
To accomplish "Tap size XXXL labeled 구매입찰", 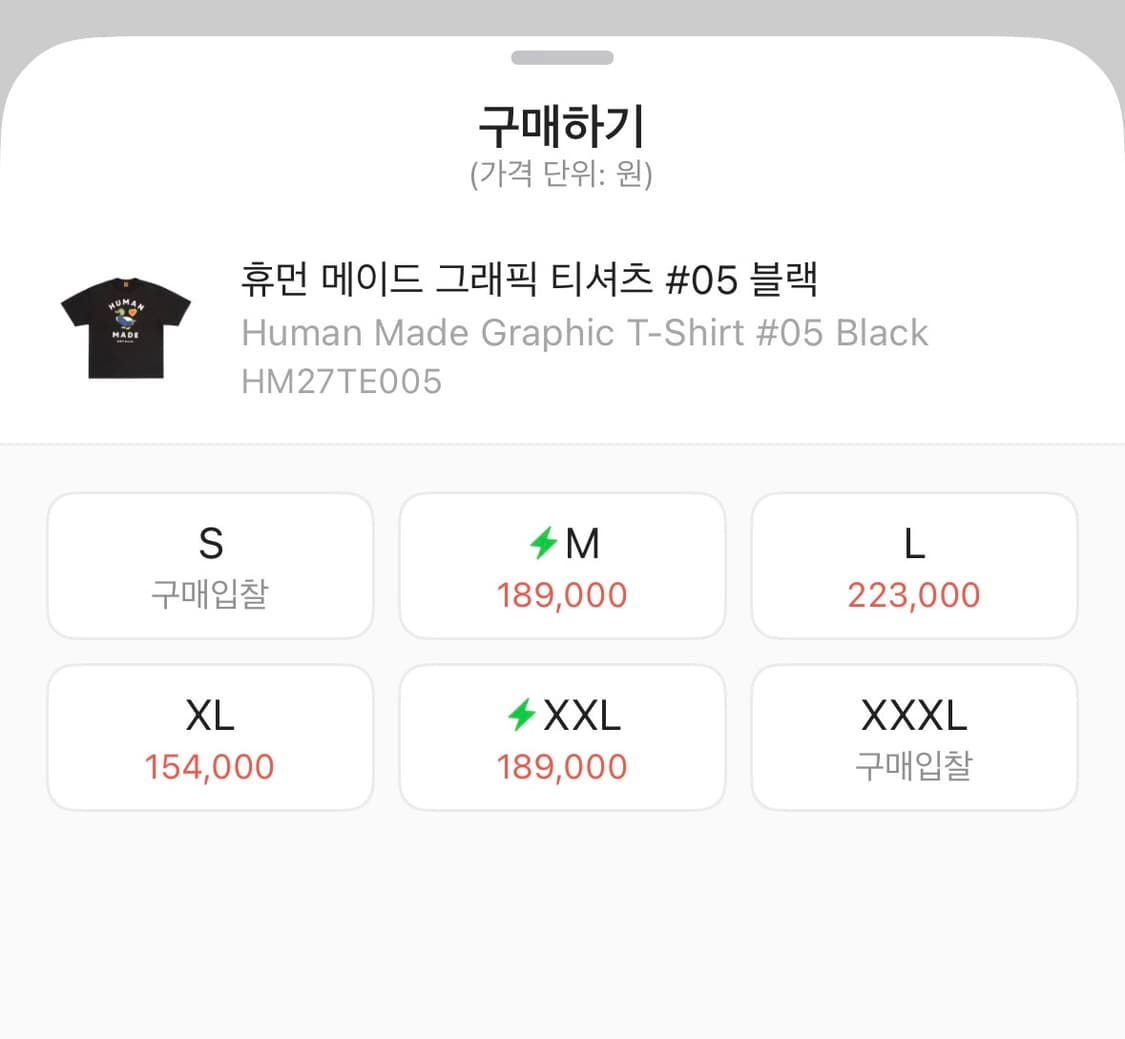I will (x=913, y=737).
